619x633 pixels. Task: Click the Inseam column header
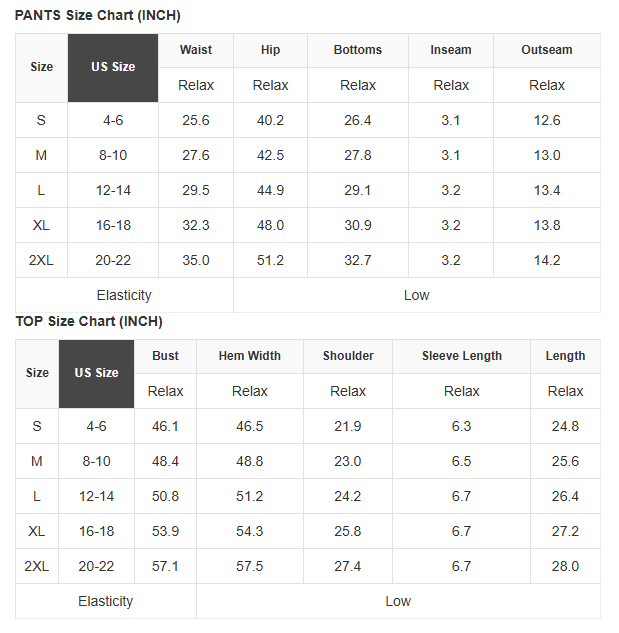point(451,50)
